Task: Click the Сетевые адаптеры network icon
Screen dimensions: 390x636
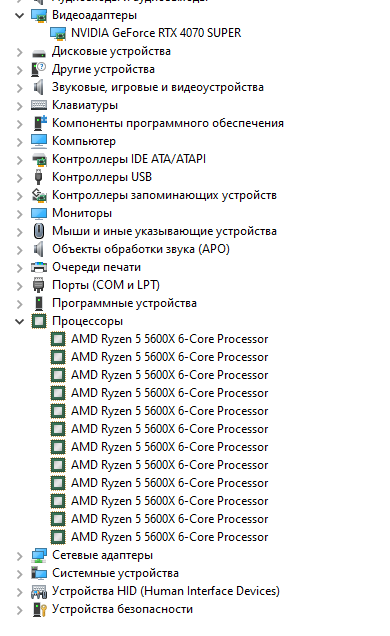Action: [39, 555]
